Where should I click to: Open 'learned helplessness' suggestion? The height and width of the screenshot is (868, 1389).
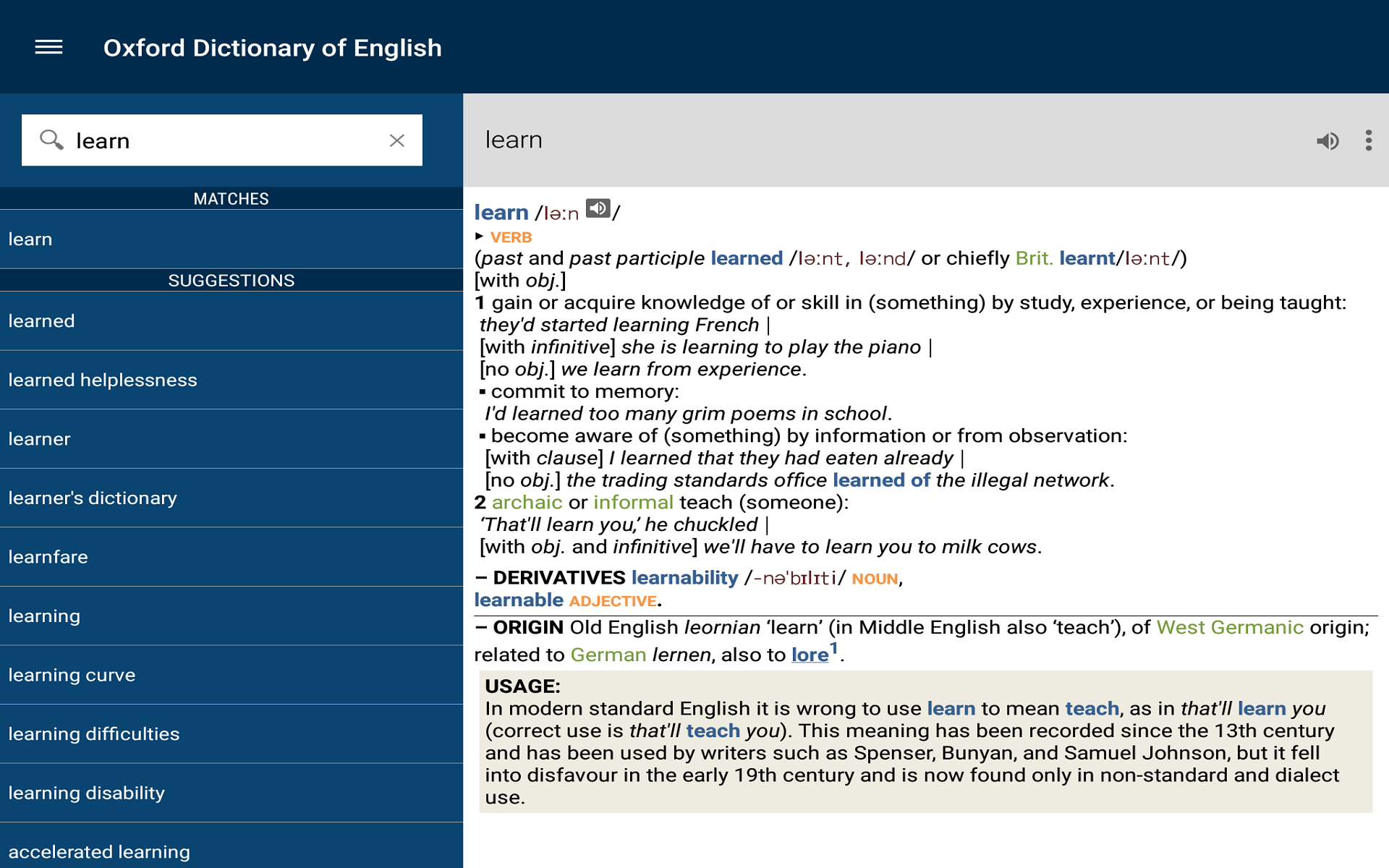pos(231,380)
